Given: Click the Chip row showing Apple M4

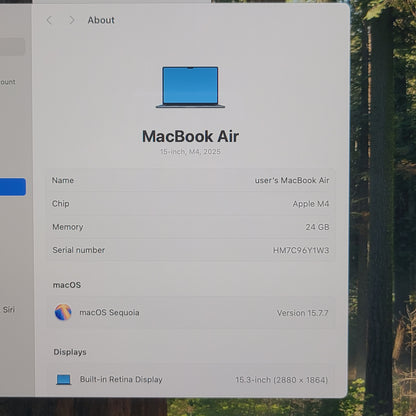Looking at the screenshot, I should (x=191, y=204).
